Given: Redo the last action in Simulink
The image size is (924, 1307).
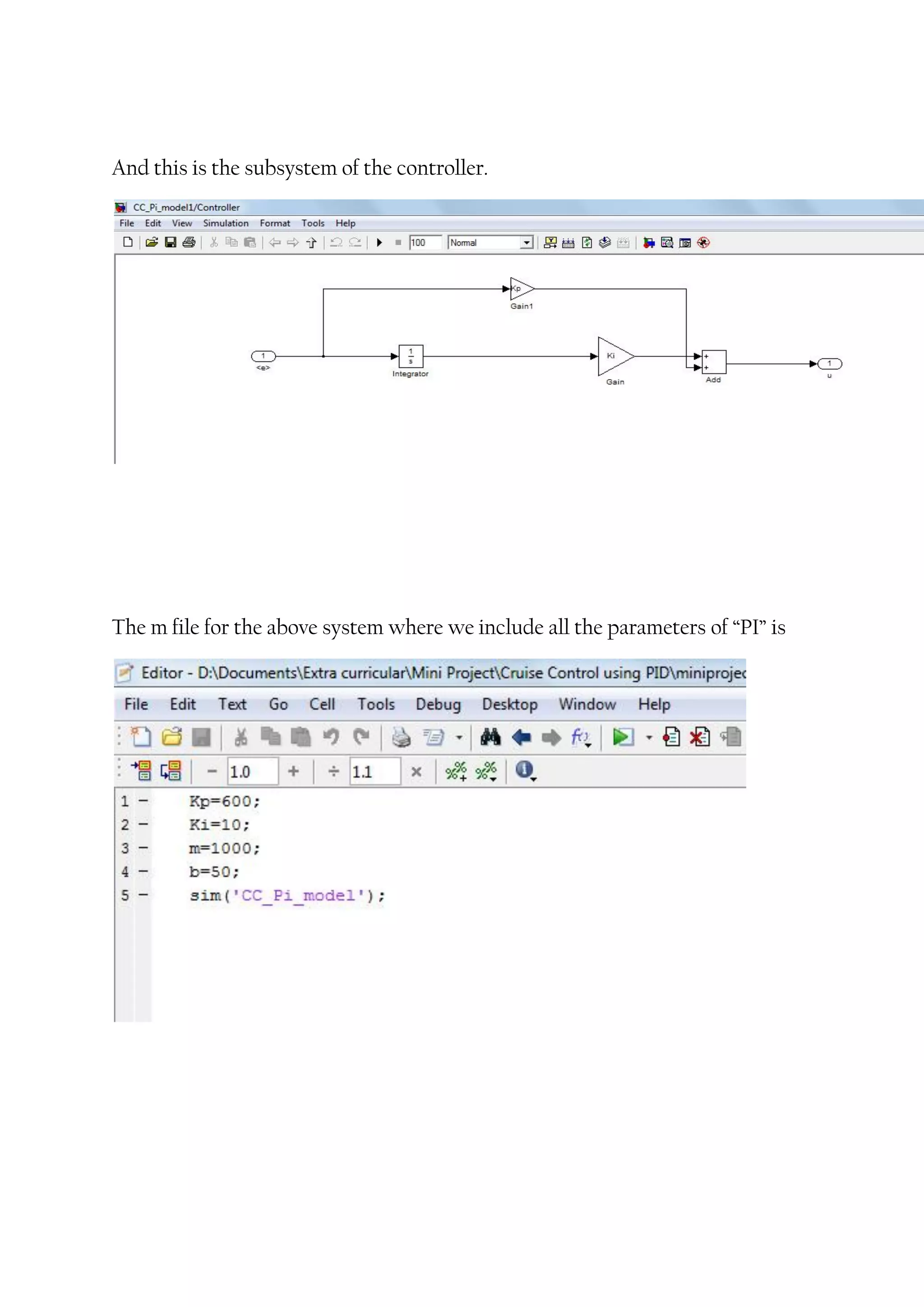Looking at the screenshot, I should [x=355, y=242].
